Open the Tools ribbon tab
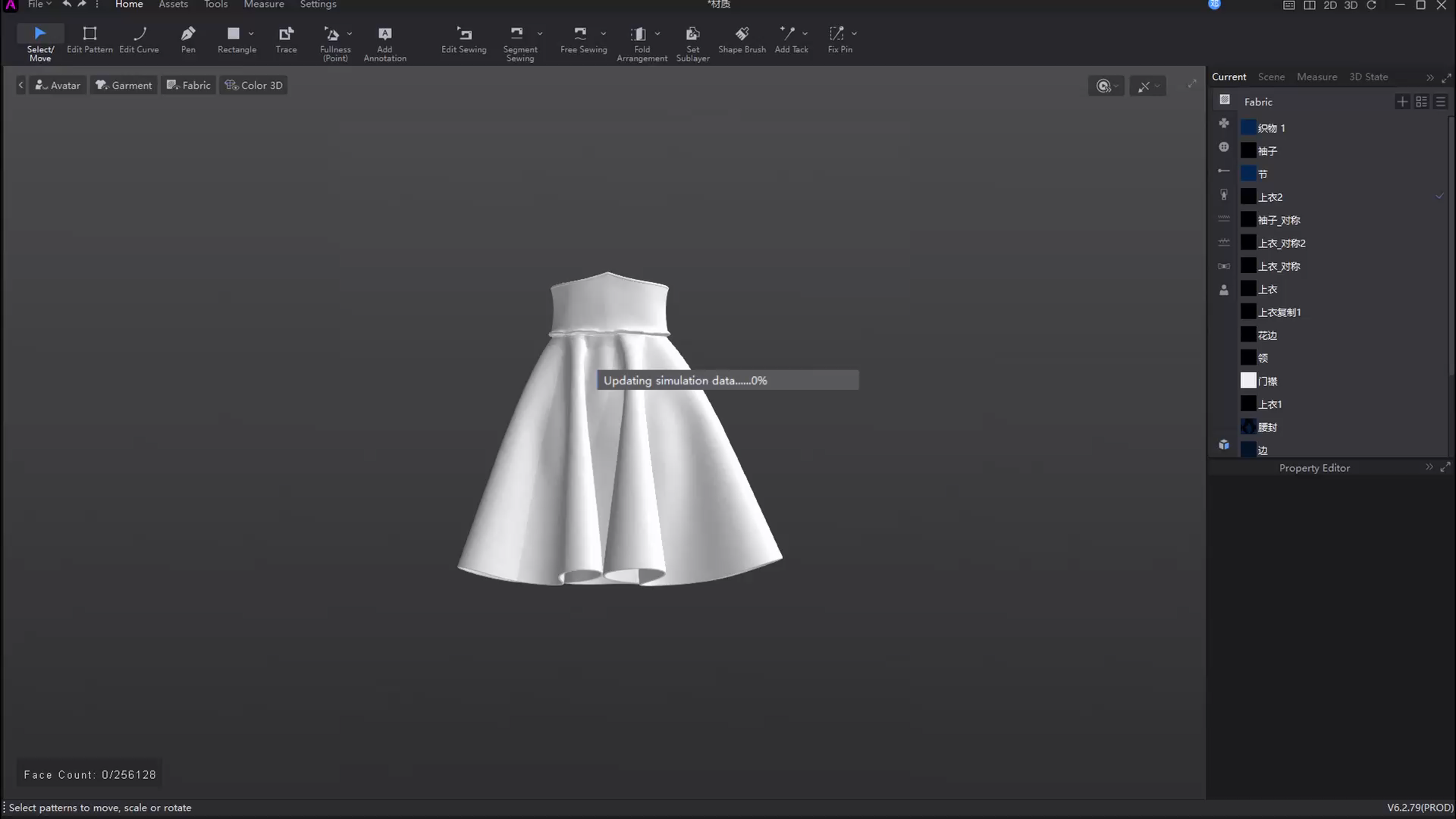 [215, 5]
